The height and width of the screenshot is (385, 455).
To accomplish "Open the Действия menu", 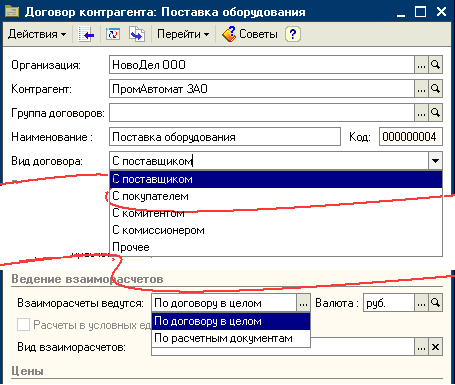I will click(37, 34).
